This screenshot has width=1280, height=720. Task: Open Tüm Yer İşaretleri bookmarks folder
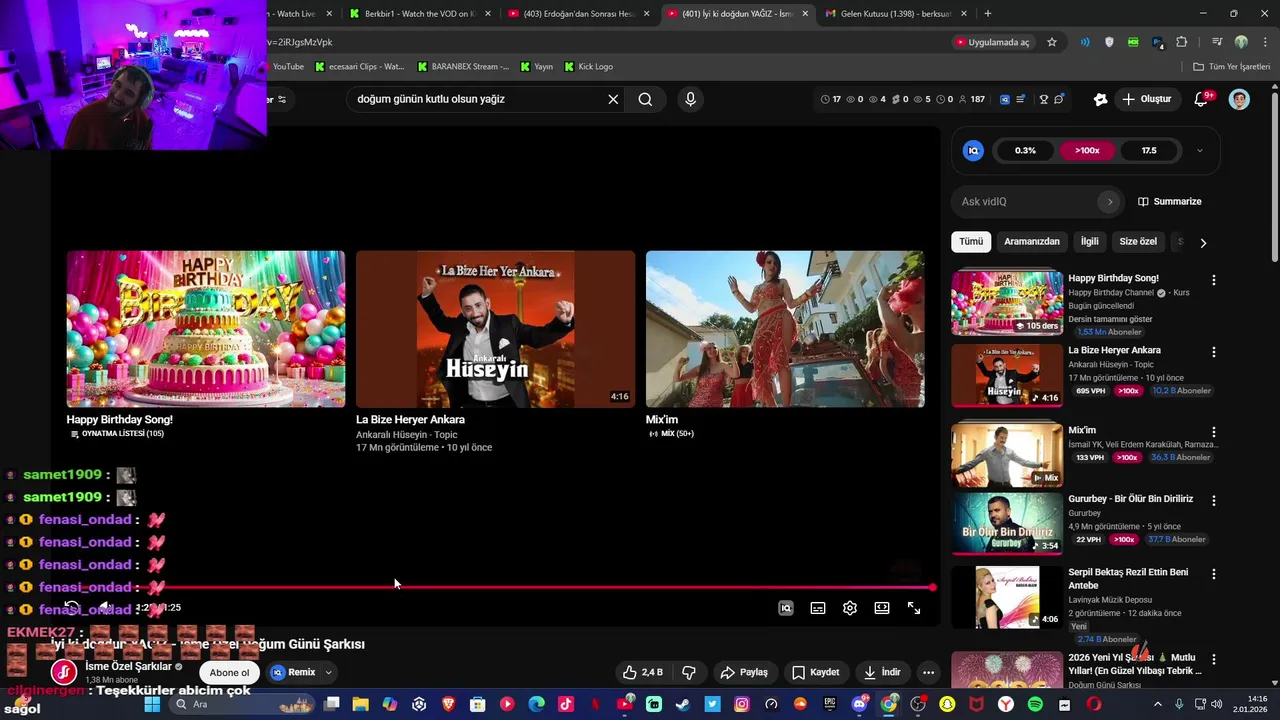tap(1233, 67)
